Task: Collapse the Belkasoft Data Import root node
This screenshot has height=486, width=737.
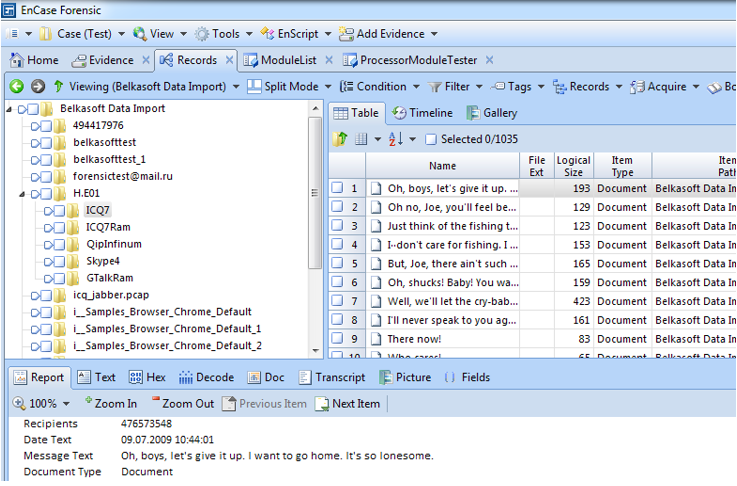Action: click(x=9, y=109)
